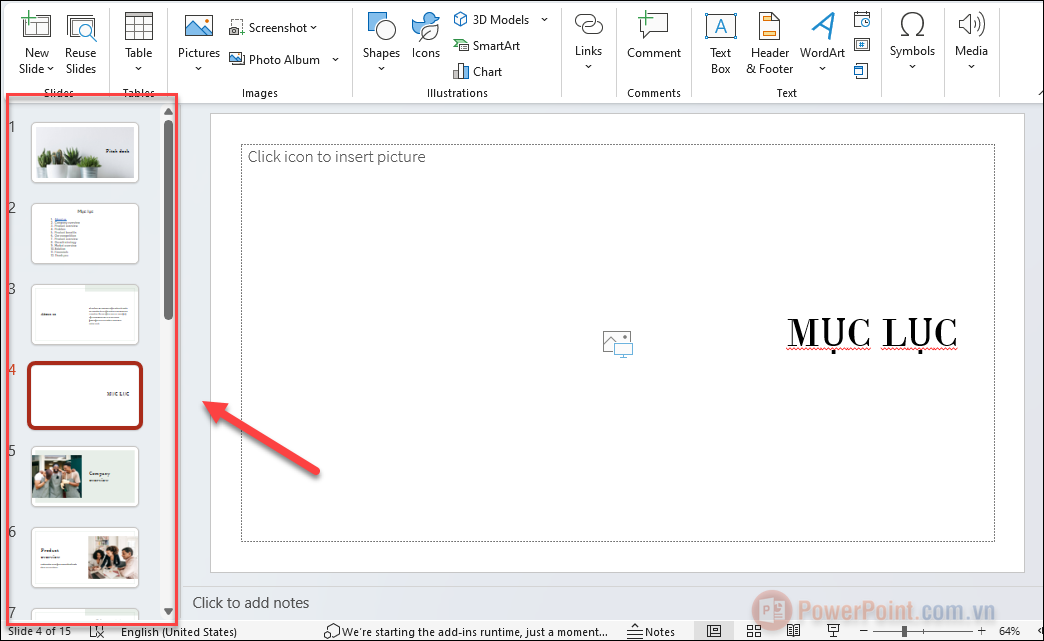
Task: Start Slide Show from status bar
Action: [x=833, y=631]
